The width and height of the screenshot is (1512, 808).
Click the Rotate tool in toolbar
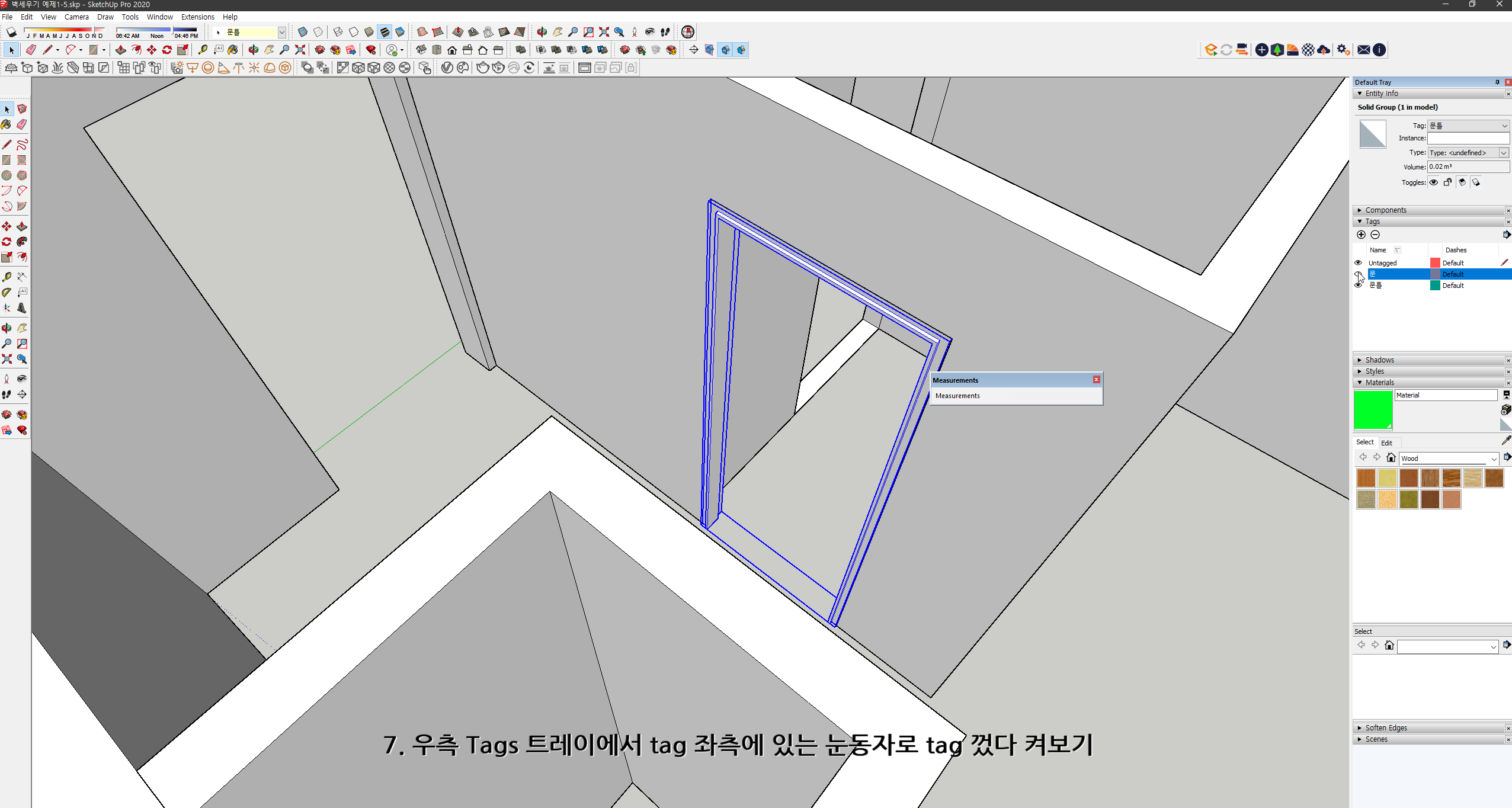point(167,50)
